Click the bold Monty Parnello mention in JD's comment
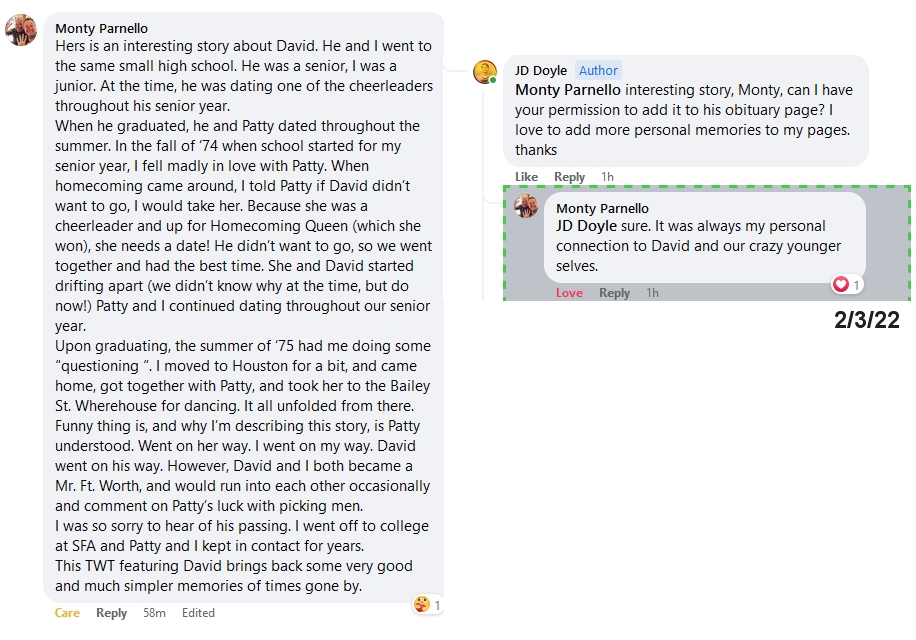This screenshot has height=640, width=916. tap(567, 90)
